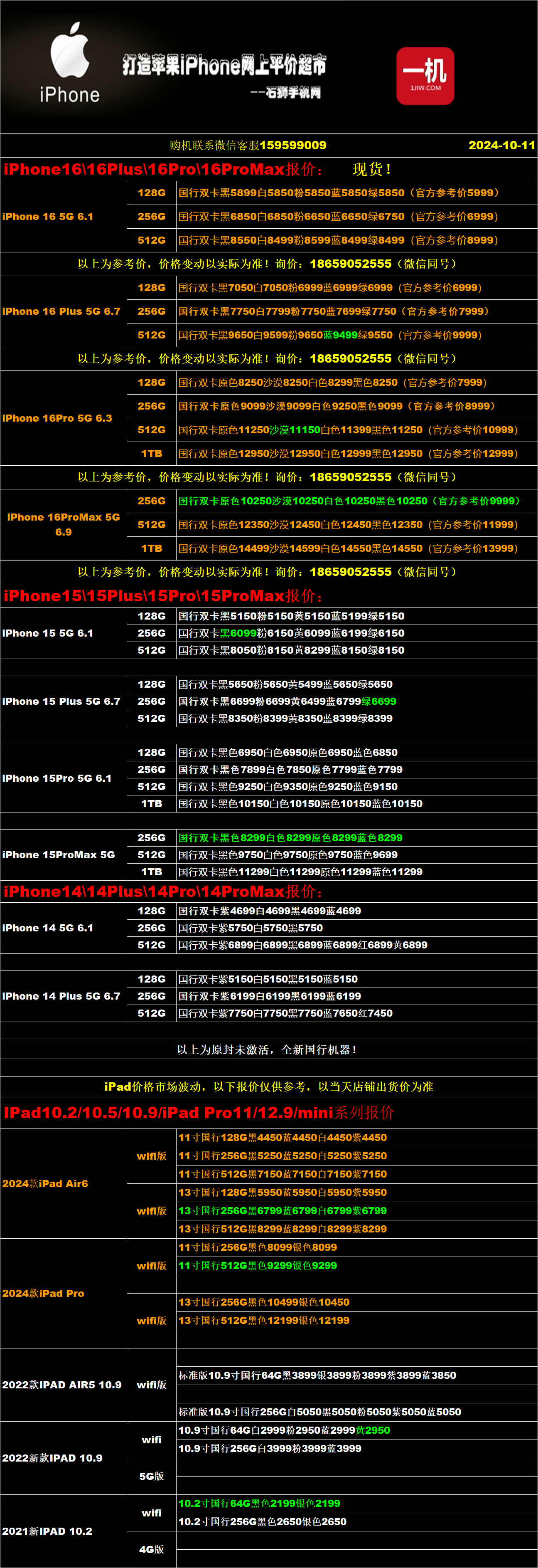Click the iPhone14 series 报价 red heading
538x1568 pixels.
point(163,892)
